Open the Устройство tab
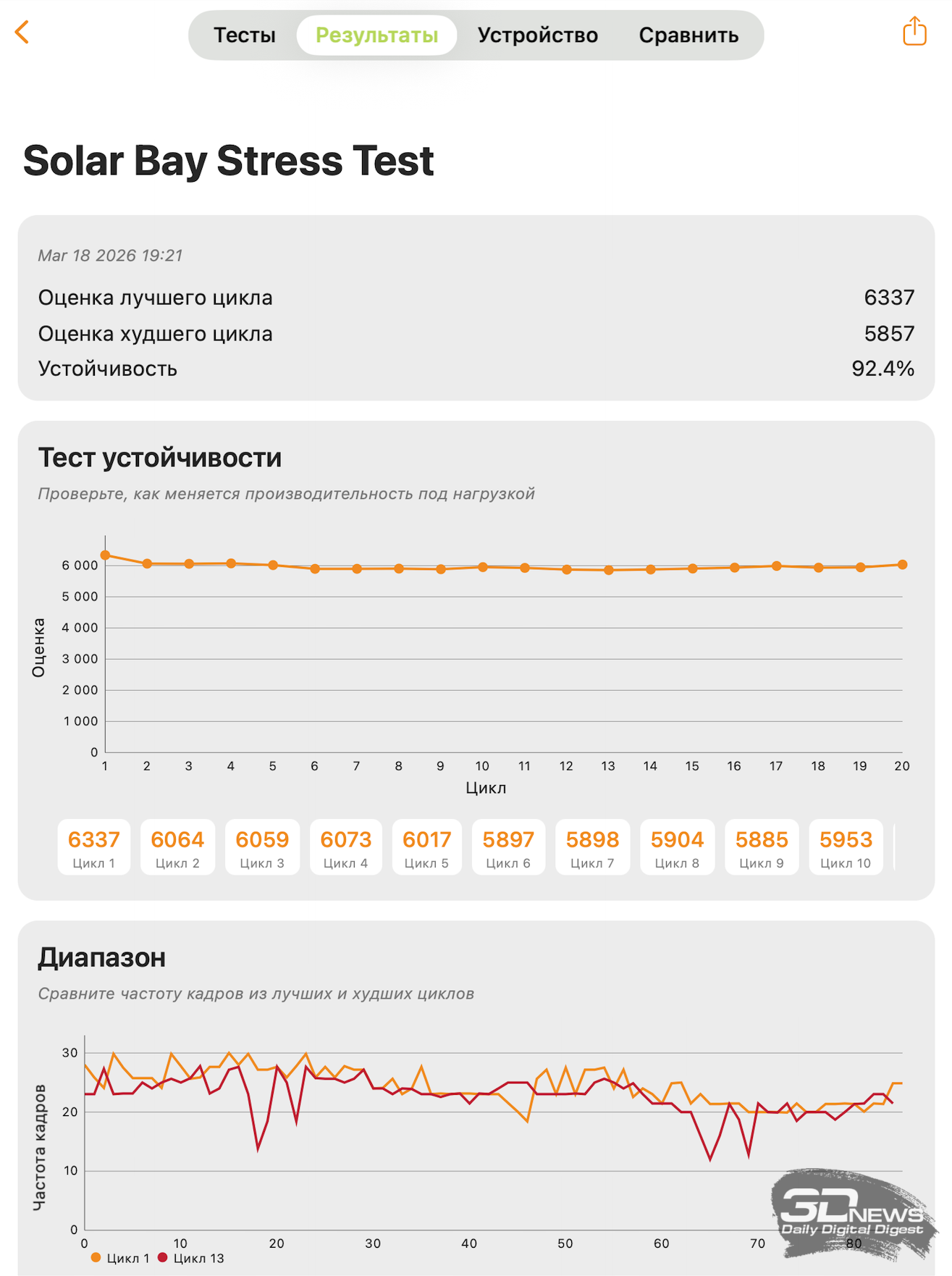Screen dimensions: 952x1276 (537, 35)
